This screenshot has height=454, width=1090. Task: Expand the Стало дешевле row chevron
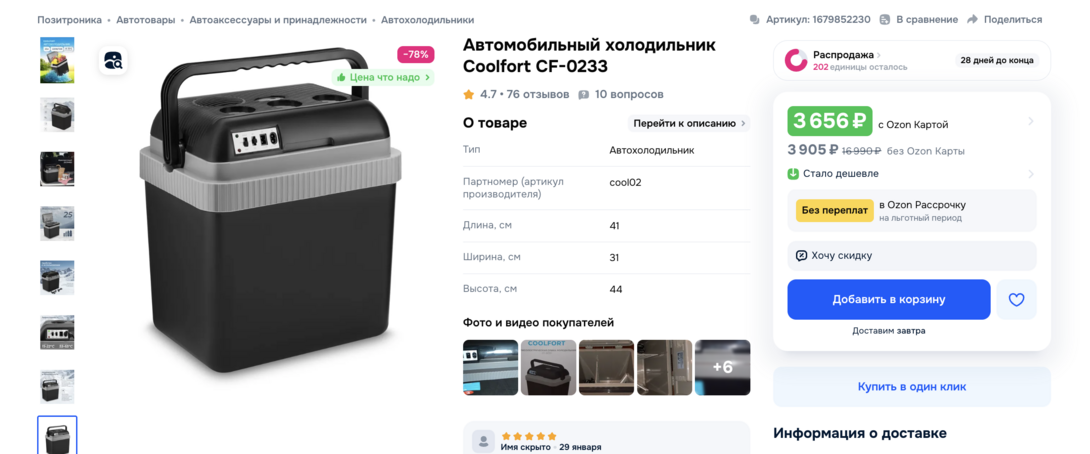(1031, 174)
